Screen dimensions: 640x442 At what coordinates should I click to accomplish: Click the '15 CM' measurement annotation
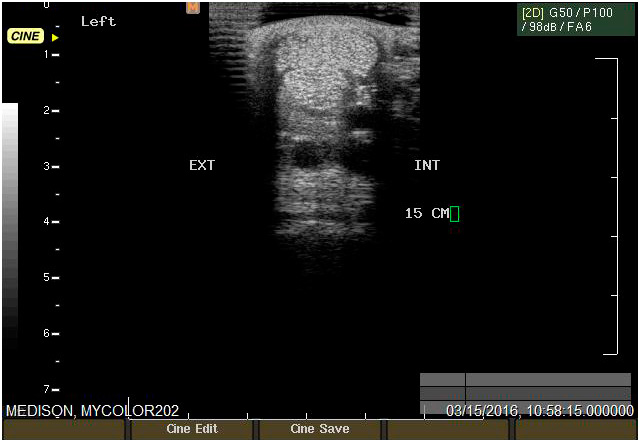(x=427, y=213)
